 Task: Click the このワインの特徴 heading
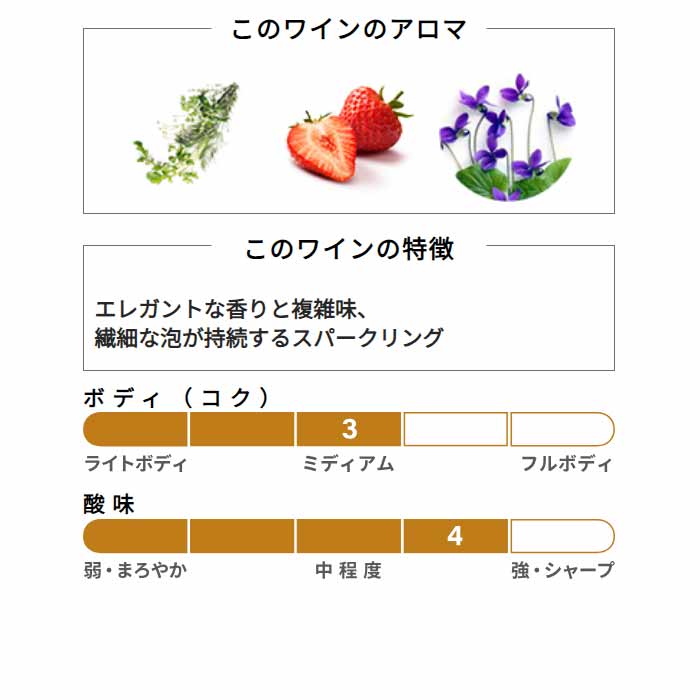pos(349,249)
